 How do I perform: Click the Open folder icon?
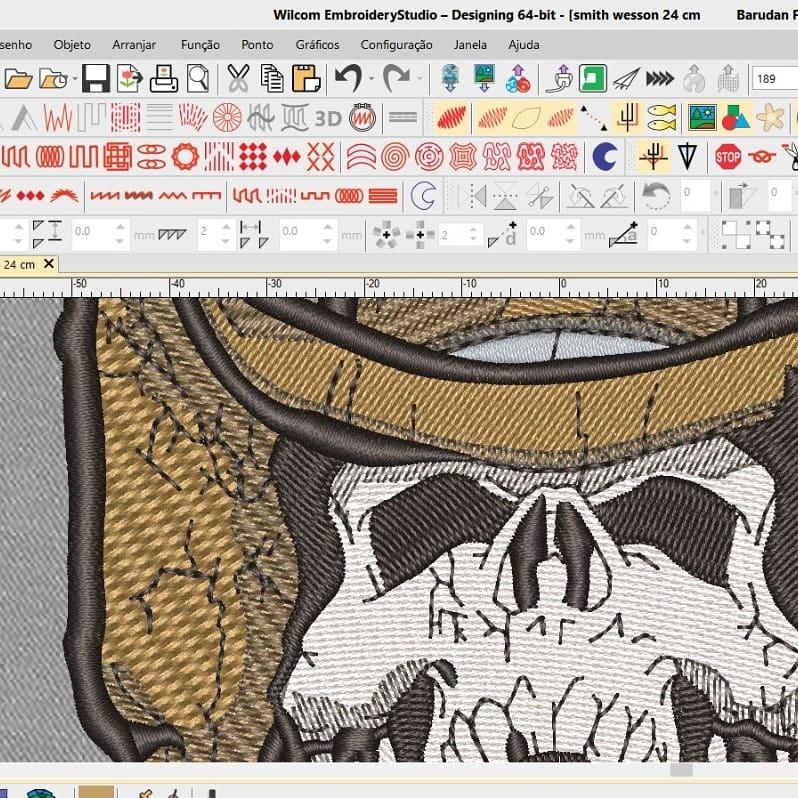point(18,79)
